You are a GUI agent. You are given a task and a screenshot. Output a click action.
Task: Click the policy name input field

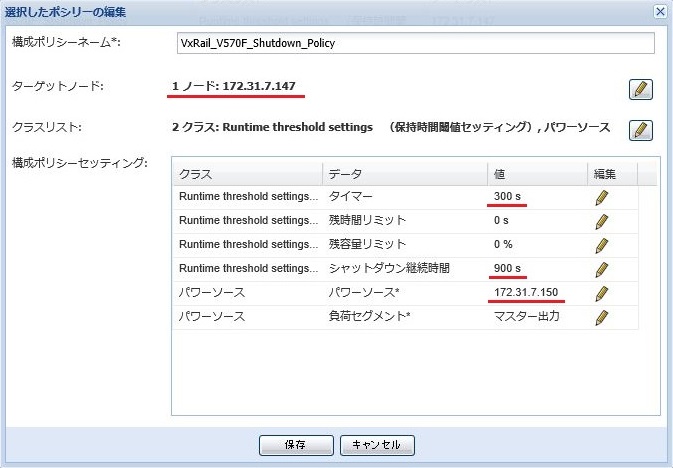point(414,42)
